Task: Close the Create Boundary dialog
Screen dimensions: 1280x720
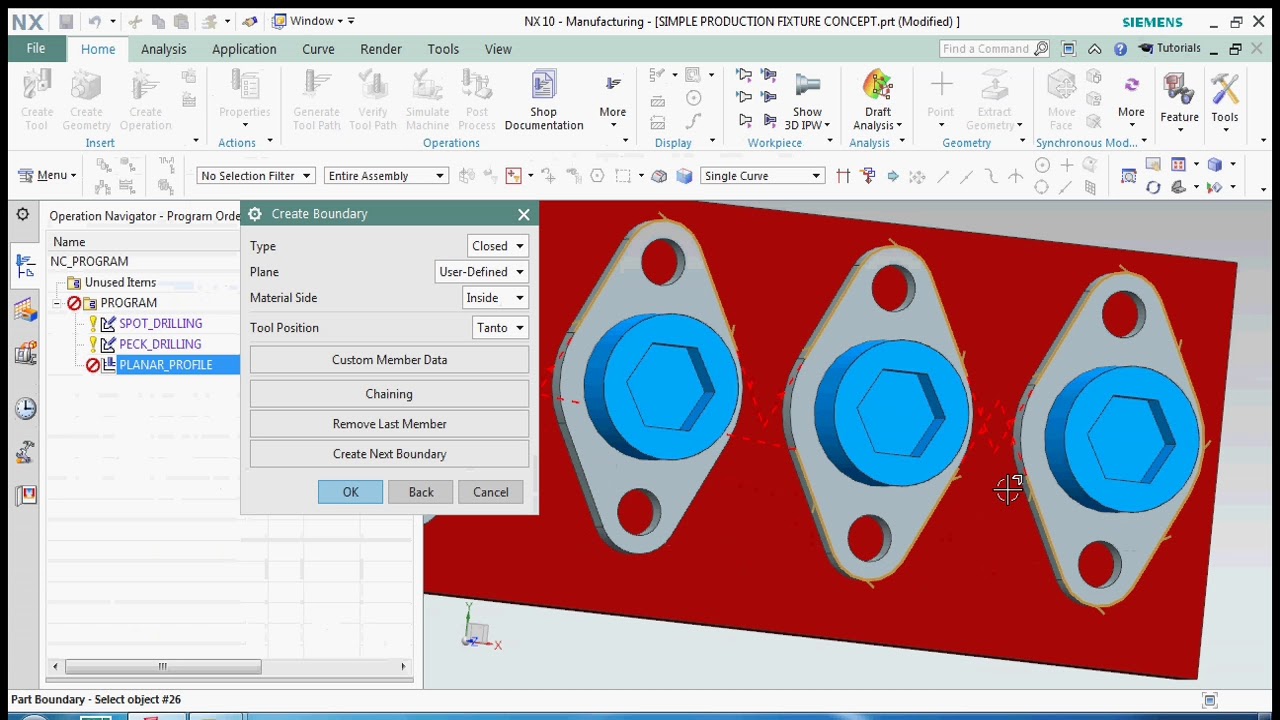Action: [x=524, y=214]
